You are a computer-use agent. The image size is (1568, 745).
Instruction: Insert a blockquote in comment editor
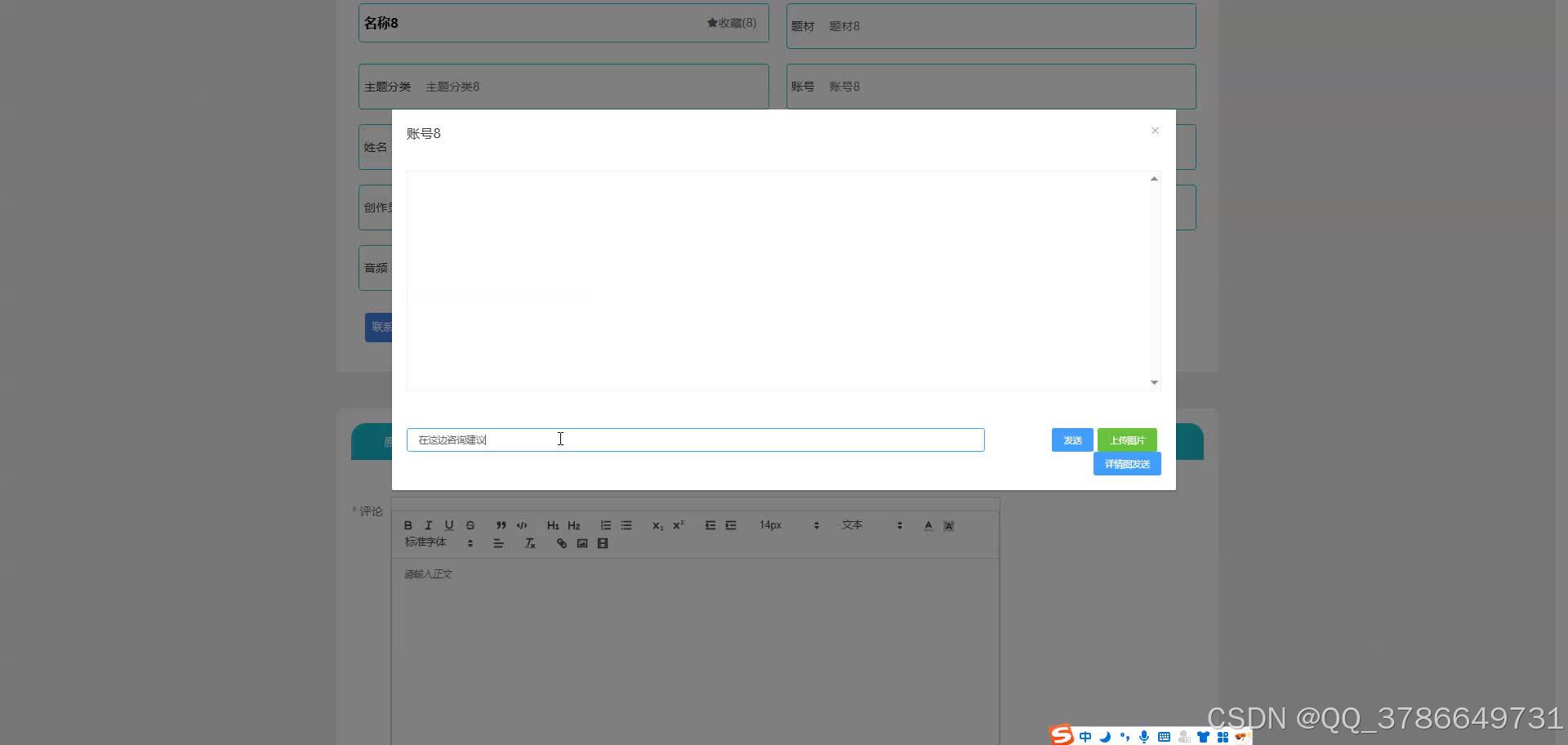tap(501, 525)
